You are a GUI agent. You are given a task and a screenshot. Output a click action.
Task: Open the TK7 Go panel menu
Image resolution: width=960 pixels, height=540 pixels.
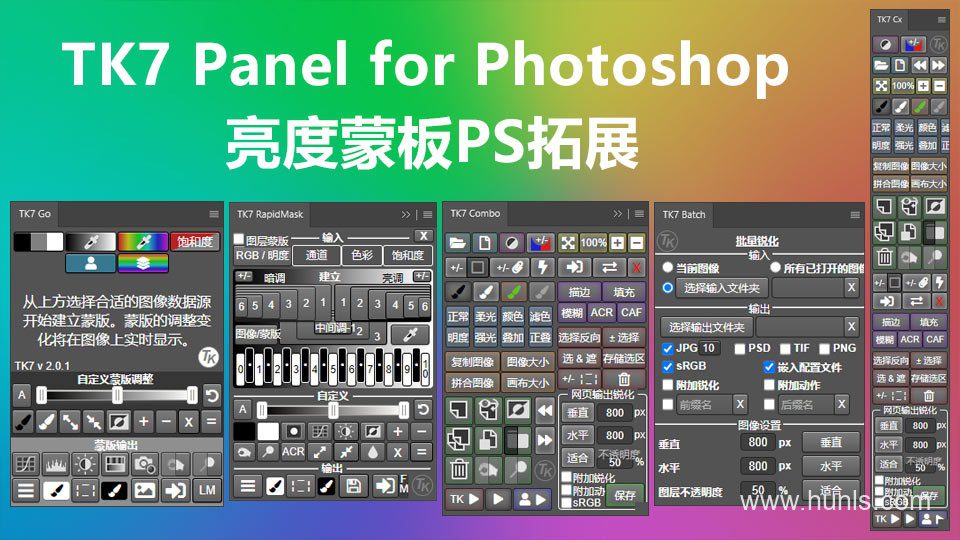(x=214, y=214)
